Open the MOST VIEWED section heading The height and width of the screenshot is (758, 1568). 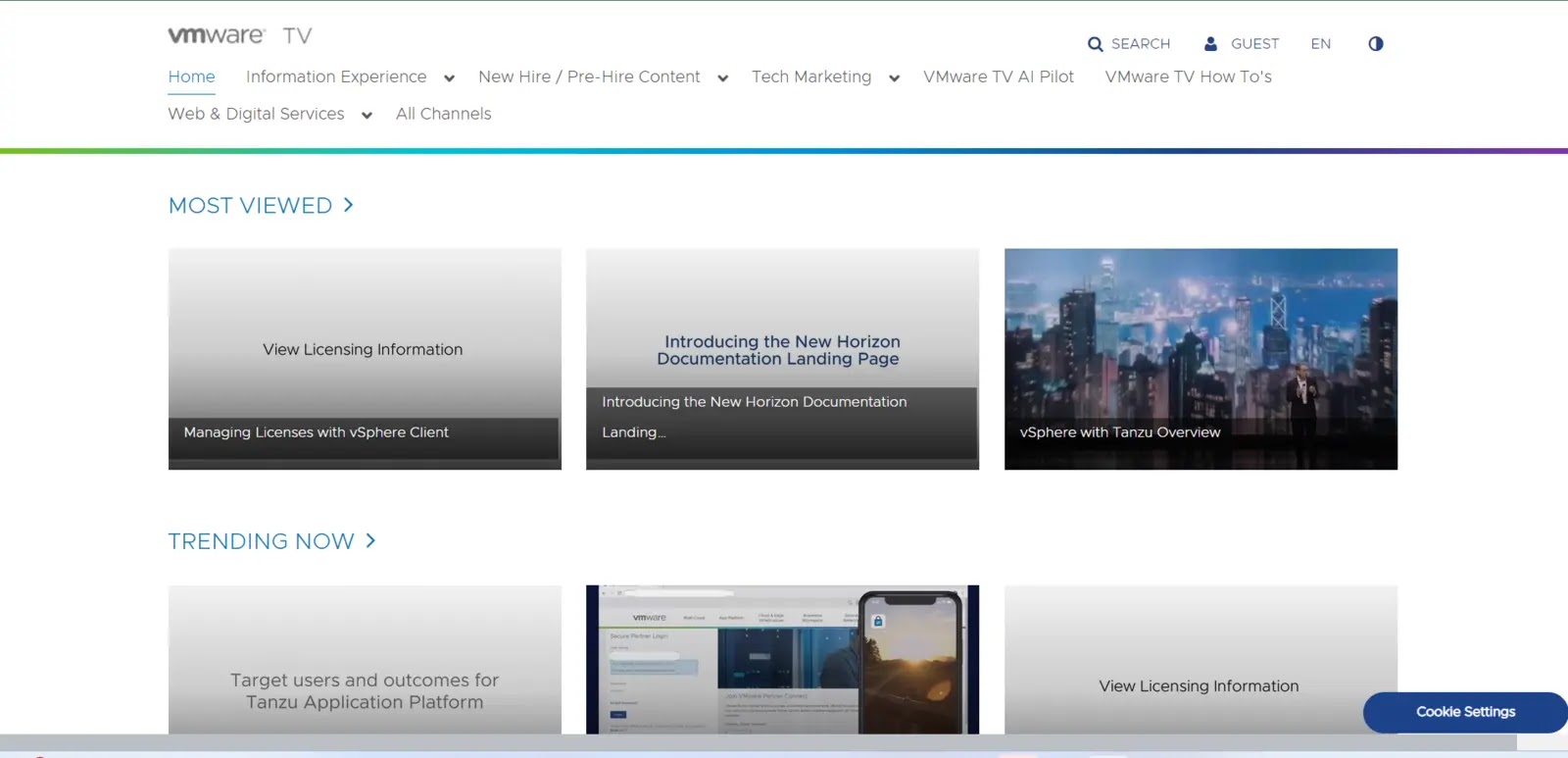tap(250, 205)
